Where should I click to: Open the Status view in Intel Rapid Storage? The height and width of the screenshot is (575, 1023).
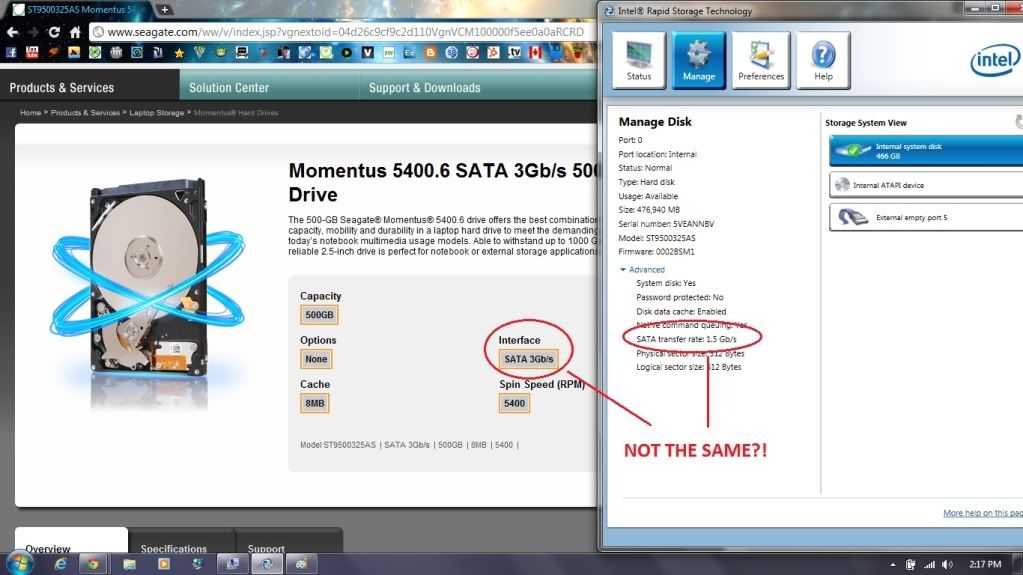coord(639,60)
